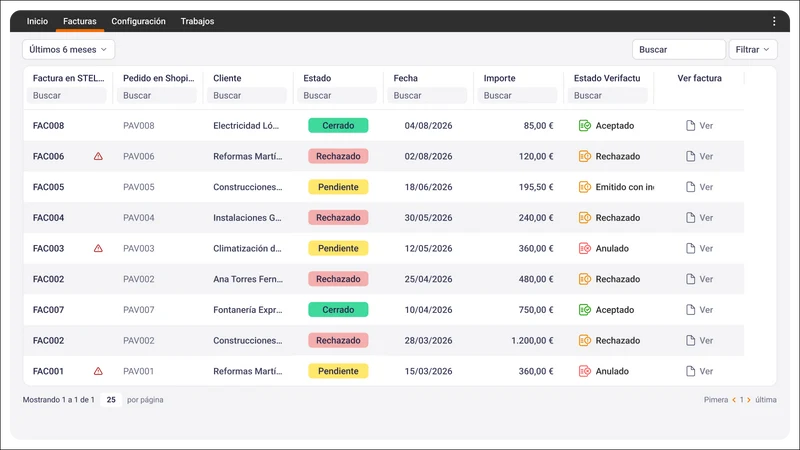The image size is (800, 450).
Task: Click Buscar filter under Importe column
Action: 517,95
